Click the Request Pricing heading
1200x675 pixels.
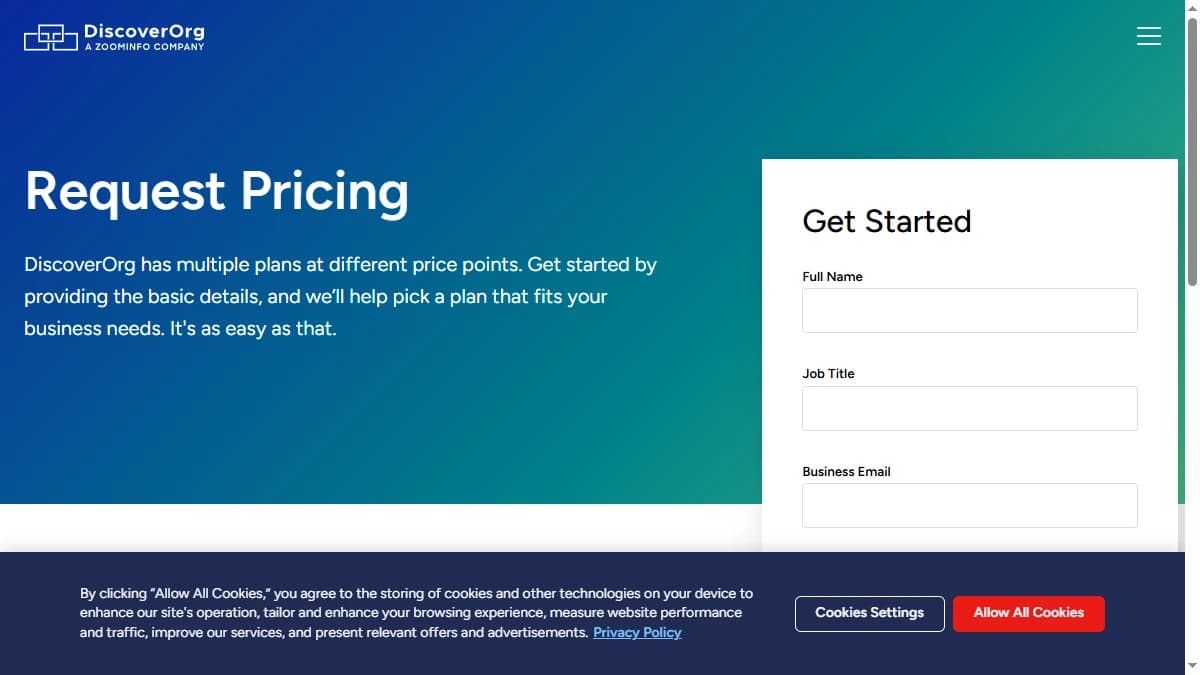point(216,191)
